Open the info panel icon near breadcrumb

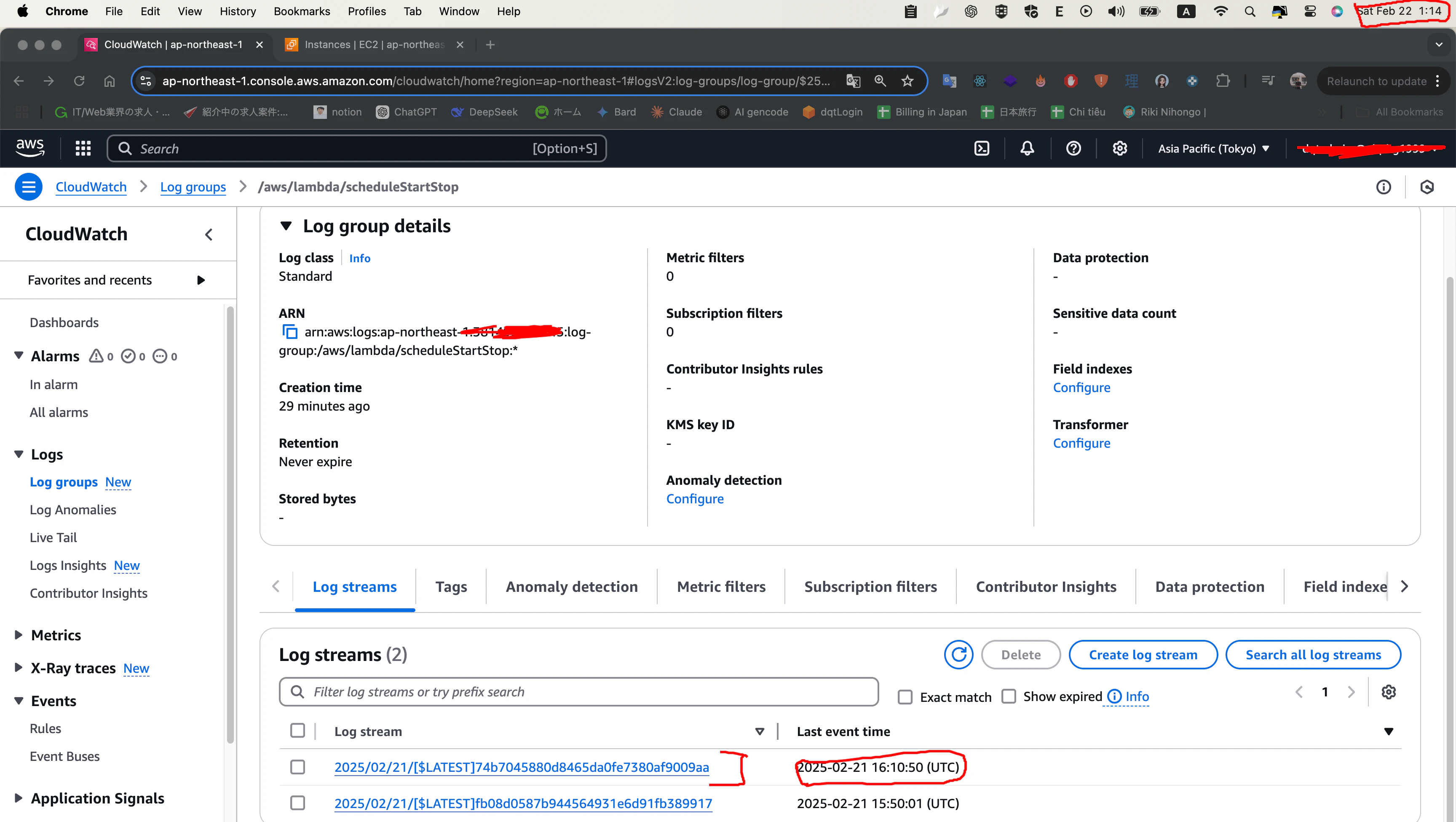[1383, 187]
